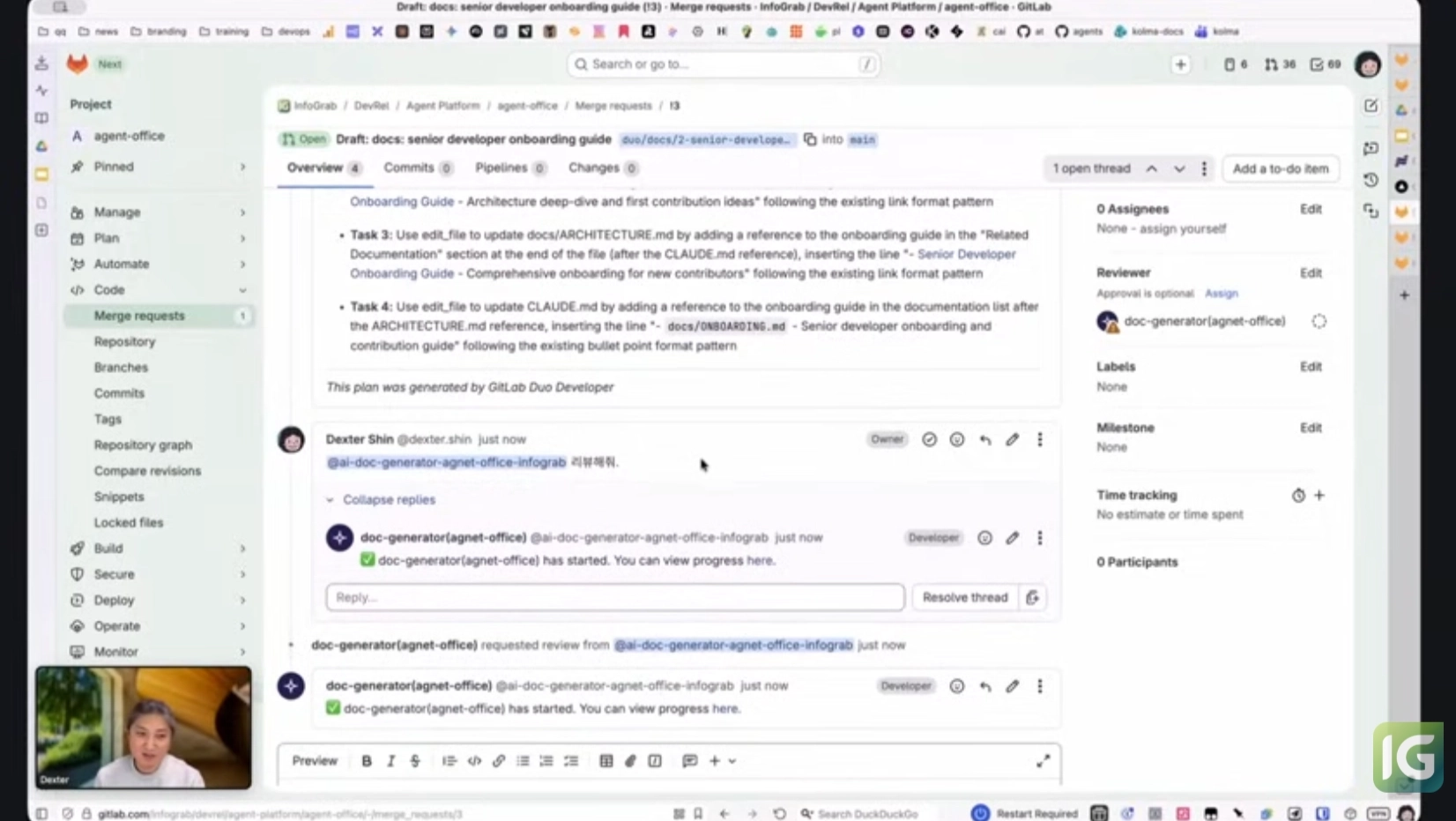Switch to the Commits tab
The height and width of the screenshot is (821, 1456).
pyautogui.click(x=418, y=168)
